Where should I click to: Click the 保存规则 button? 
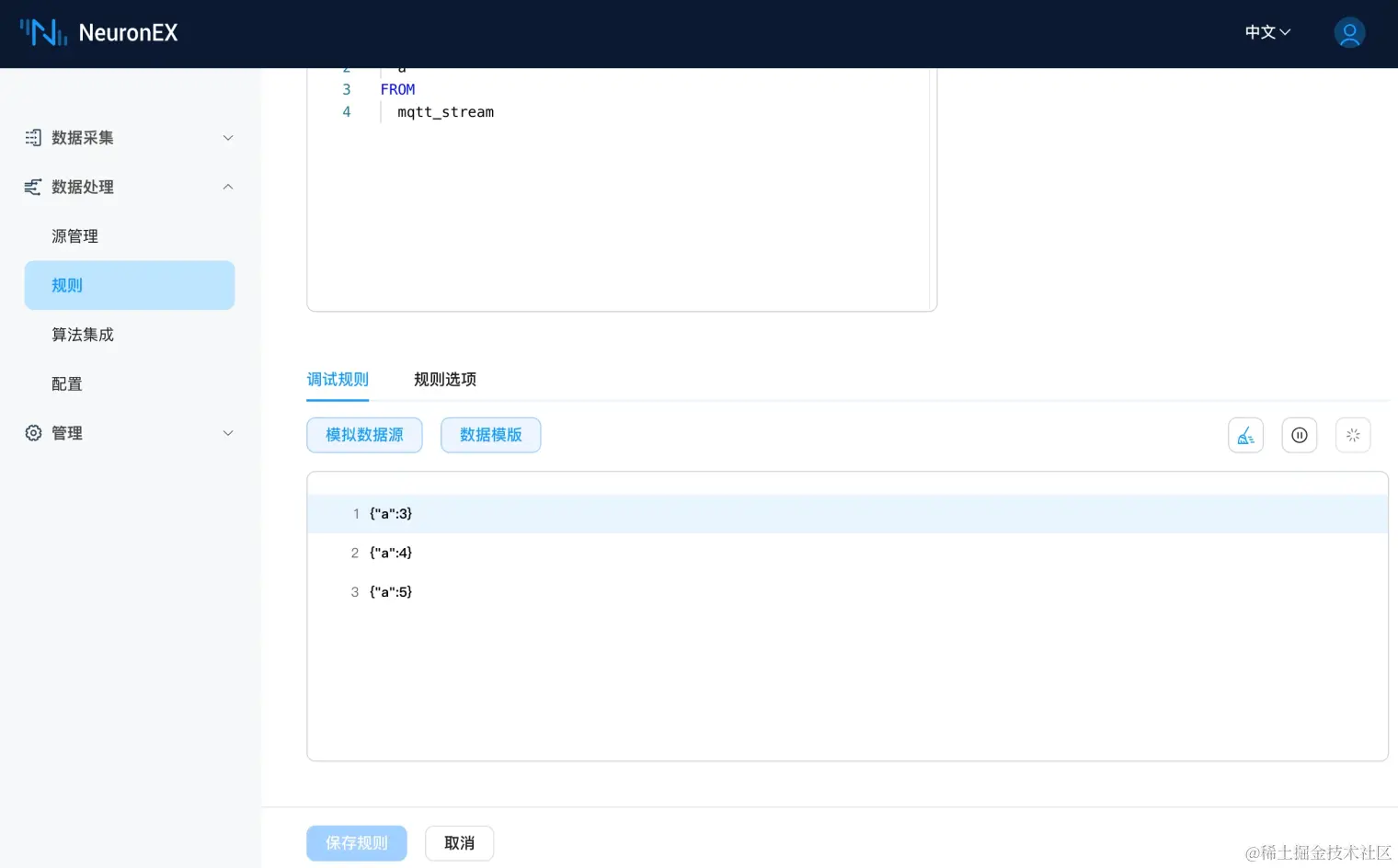357,843
